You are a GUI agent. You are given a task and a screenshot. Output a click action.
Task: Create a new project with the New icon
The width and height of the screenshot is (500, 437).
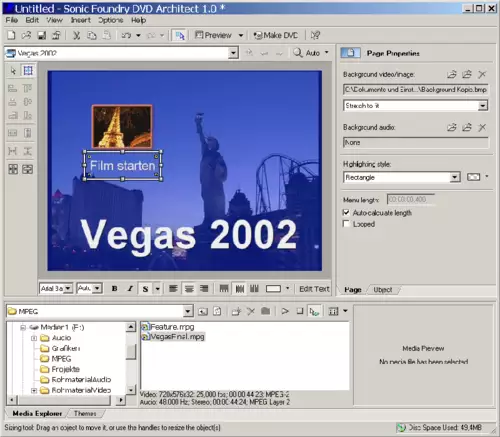[11, 35]
